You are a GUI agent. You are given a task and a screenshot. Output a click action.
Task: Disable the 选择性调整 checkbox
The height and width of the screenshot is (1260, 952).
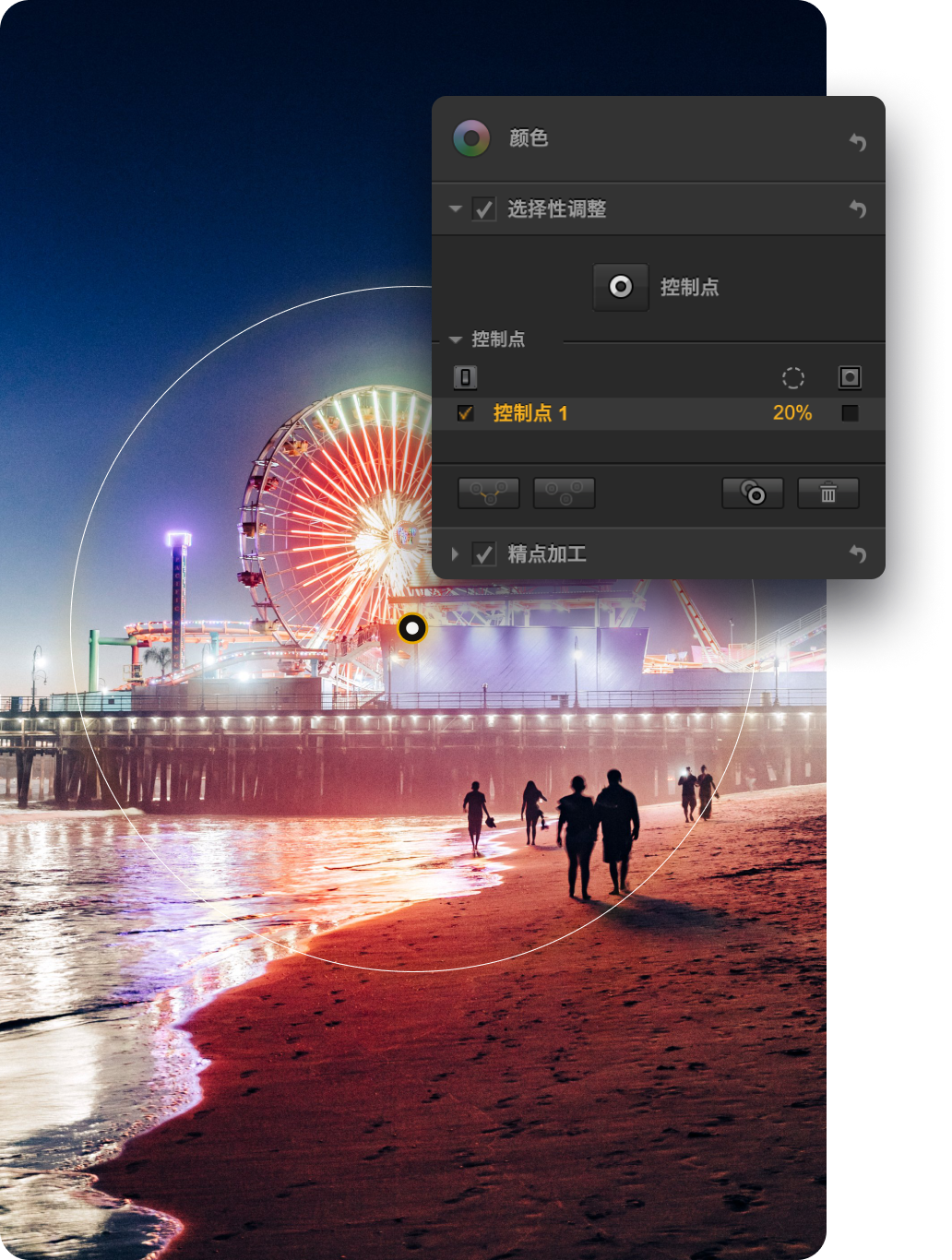click(x=484, y=209)
